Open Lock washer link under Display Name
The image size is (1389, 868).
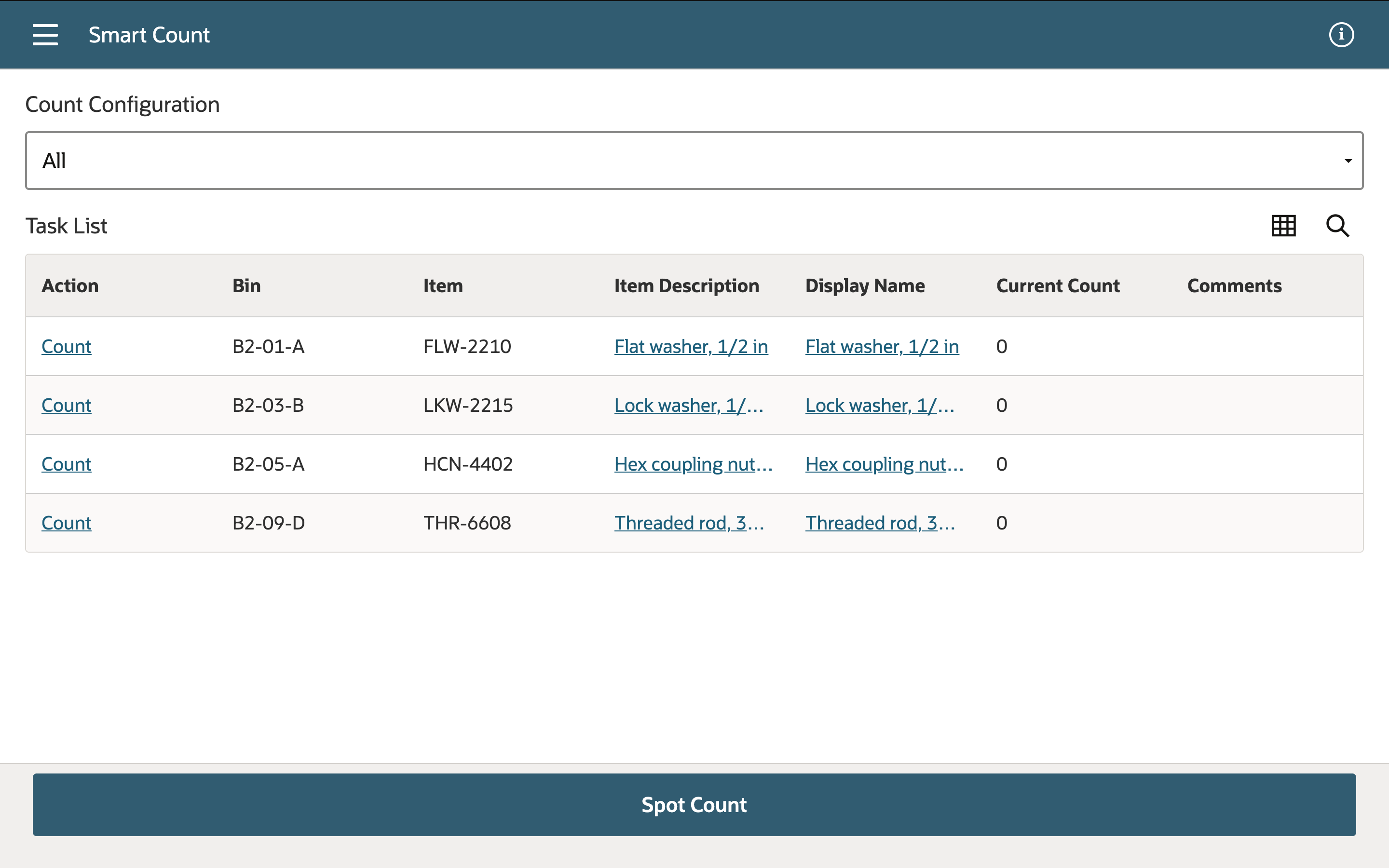point(880,405)
